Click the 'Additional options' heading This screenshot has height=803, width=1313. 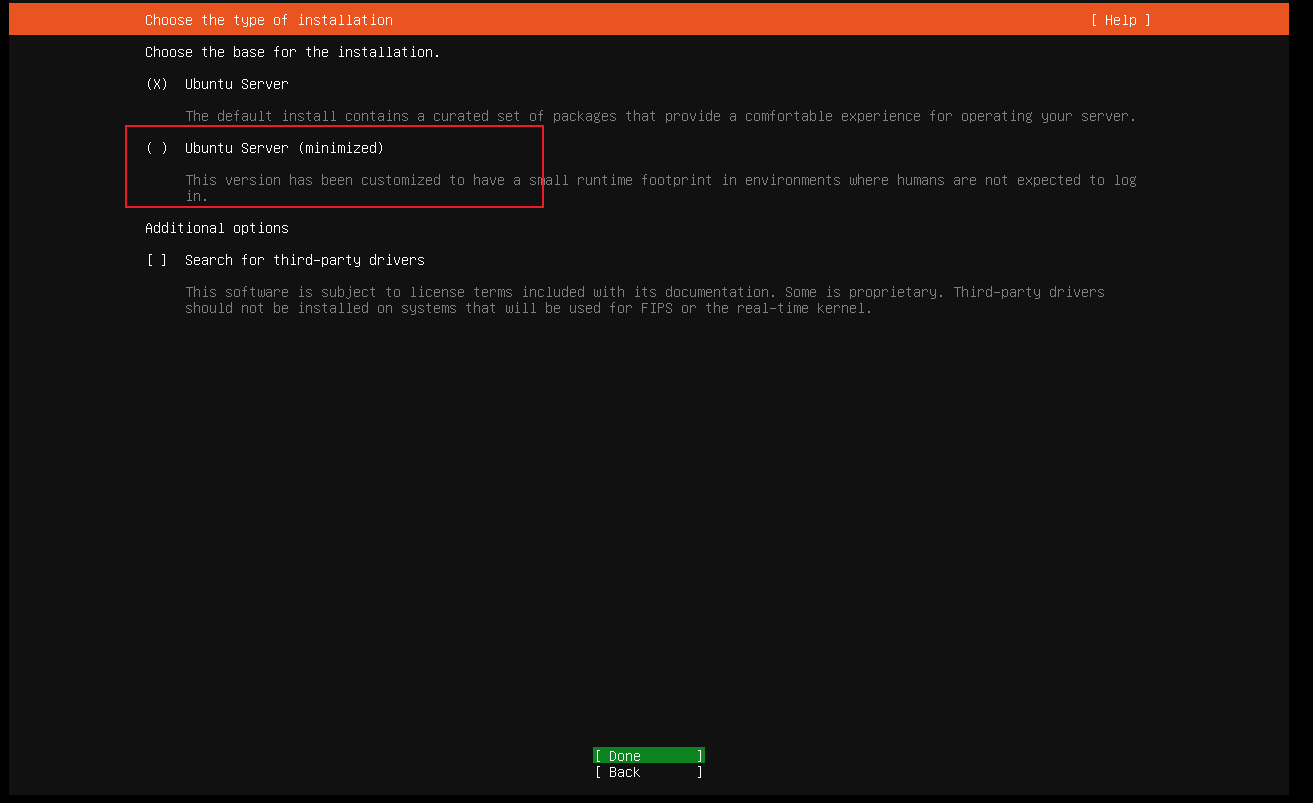[x=217, y=228]
